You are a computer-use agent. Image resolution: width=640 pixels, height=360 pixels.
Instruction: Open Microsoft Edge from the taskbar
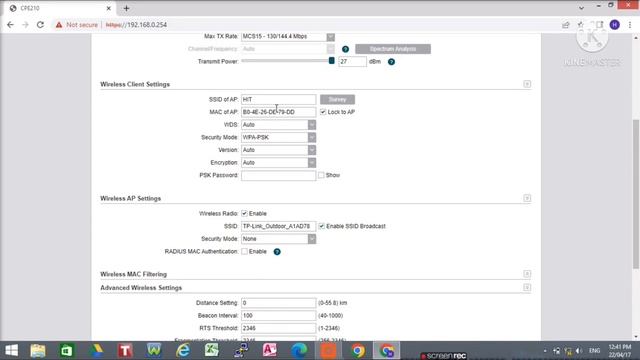coord(299,351)
